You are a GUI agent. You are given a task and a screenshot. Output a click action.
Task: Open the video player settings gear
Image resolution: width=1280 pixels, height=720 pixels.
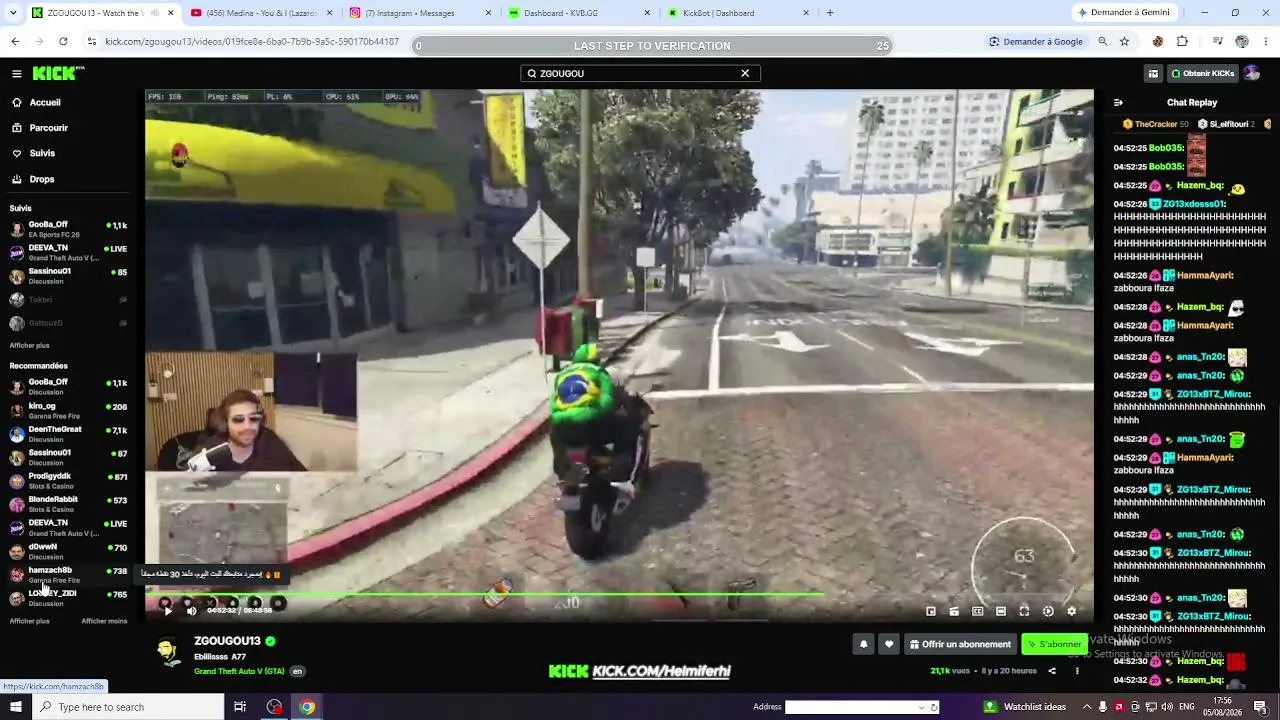pos(1072,611)
